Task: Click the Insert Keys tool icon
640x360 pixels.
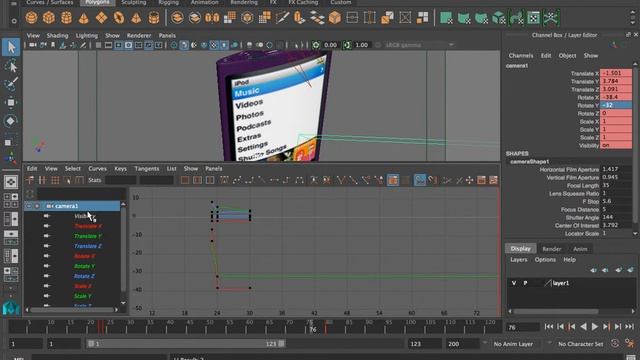Action: tap(42, 180)
